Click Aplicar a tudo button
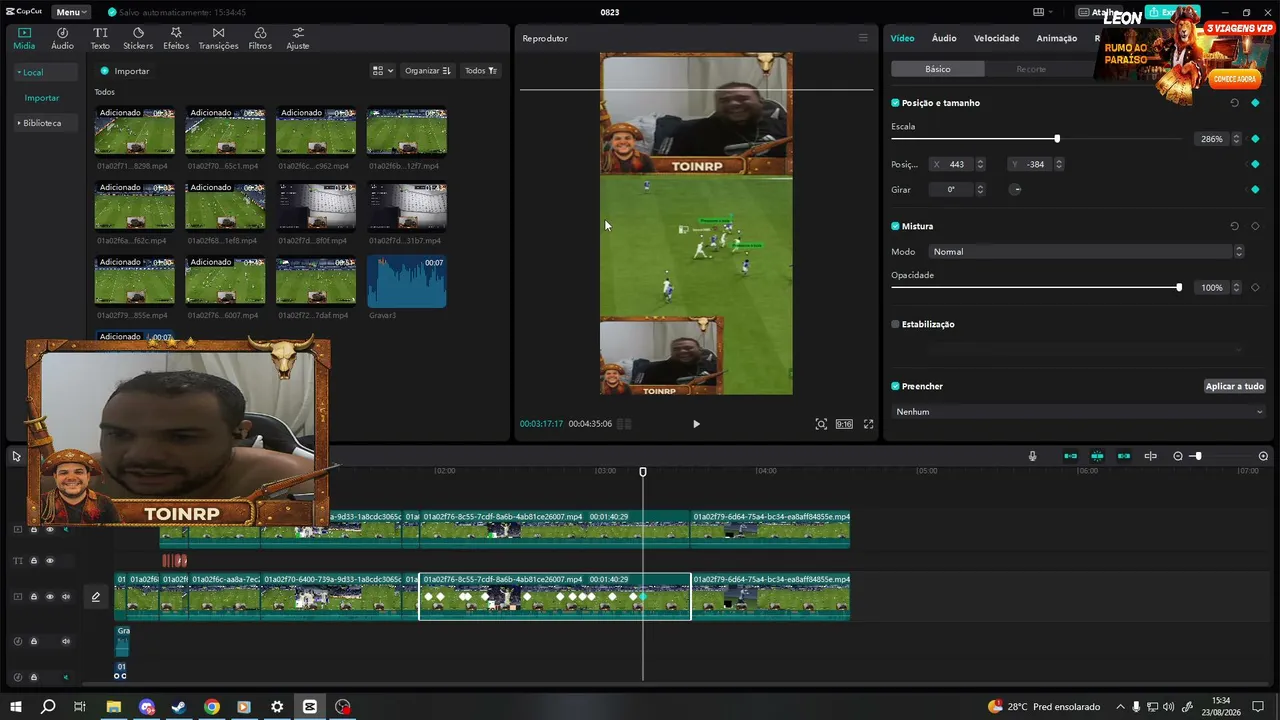The image size is (1280, 720). (1235, 386)
